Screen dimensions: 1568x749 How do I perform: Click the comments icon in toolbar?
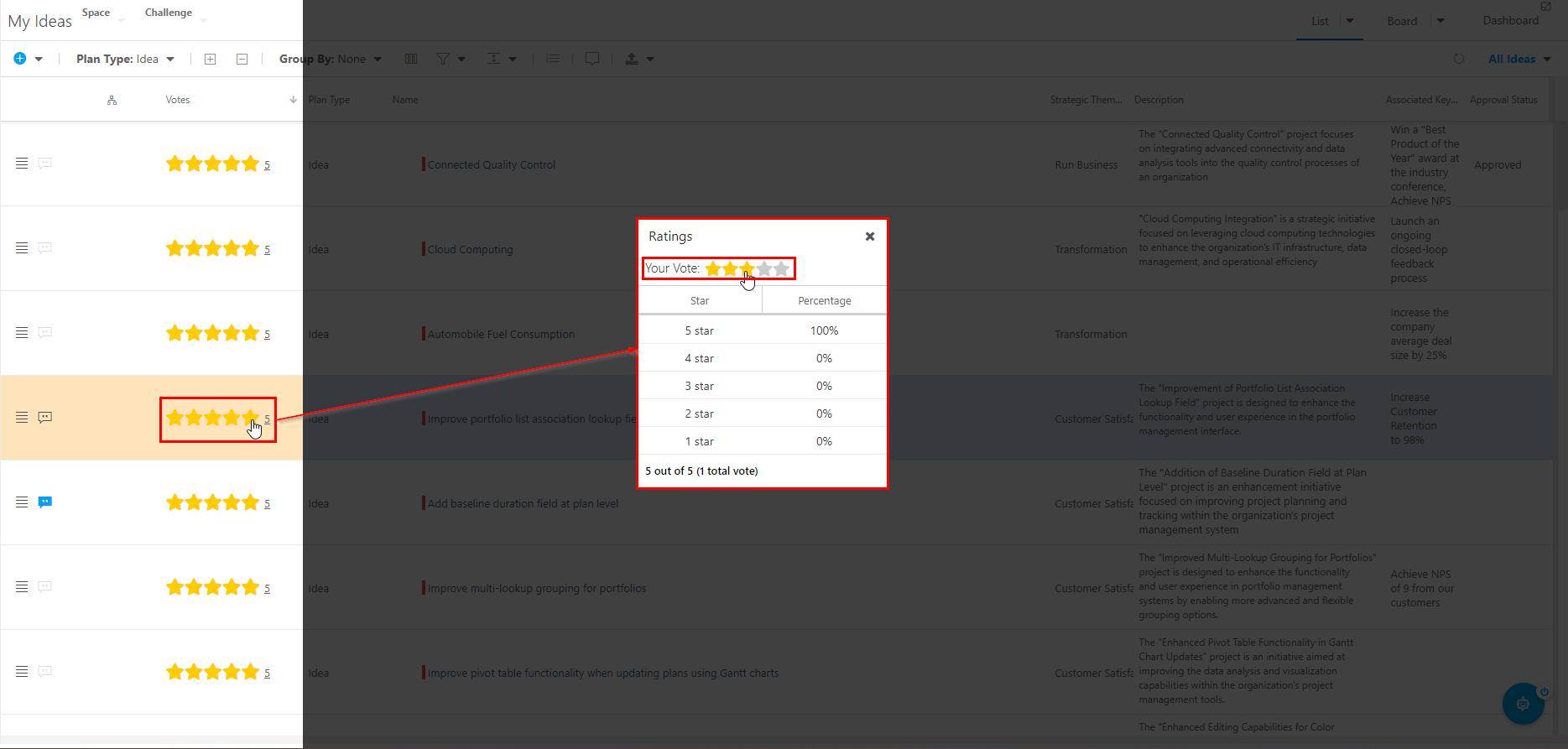pyautogui.click(x=592, y=59)
